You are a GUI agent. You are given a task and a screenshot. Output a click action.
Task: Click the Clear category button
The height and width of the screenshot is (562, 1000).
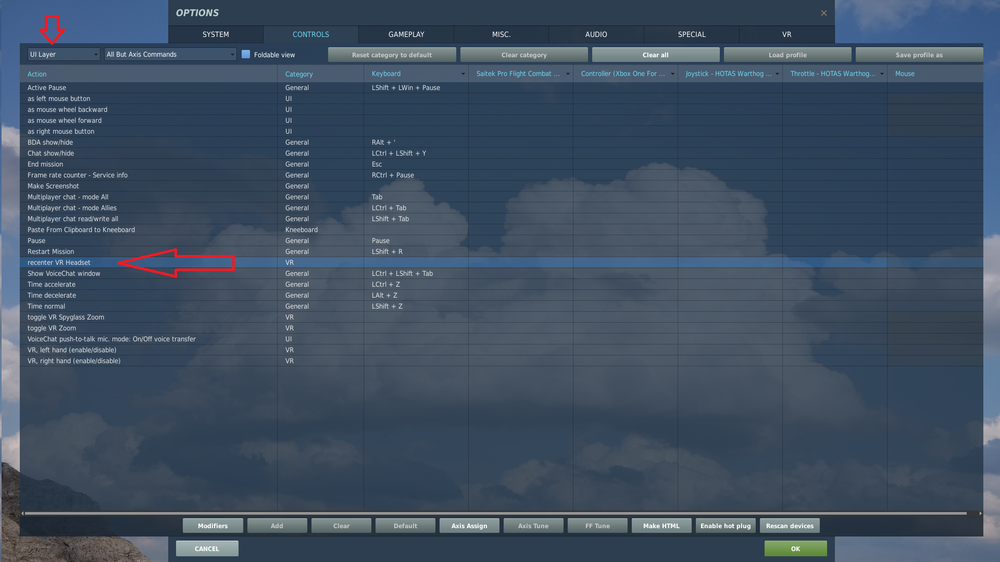(524, 55)
